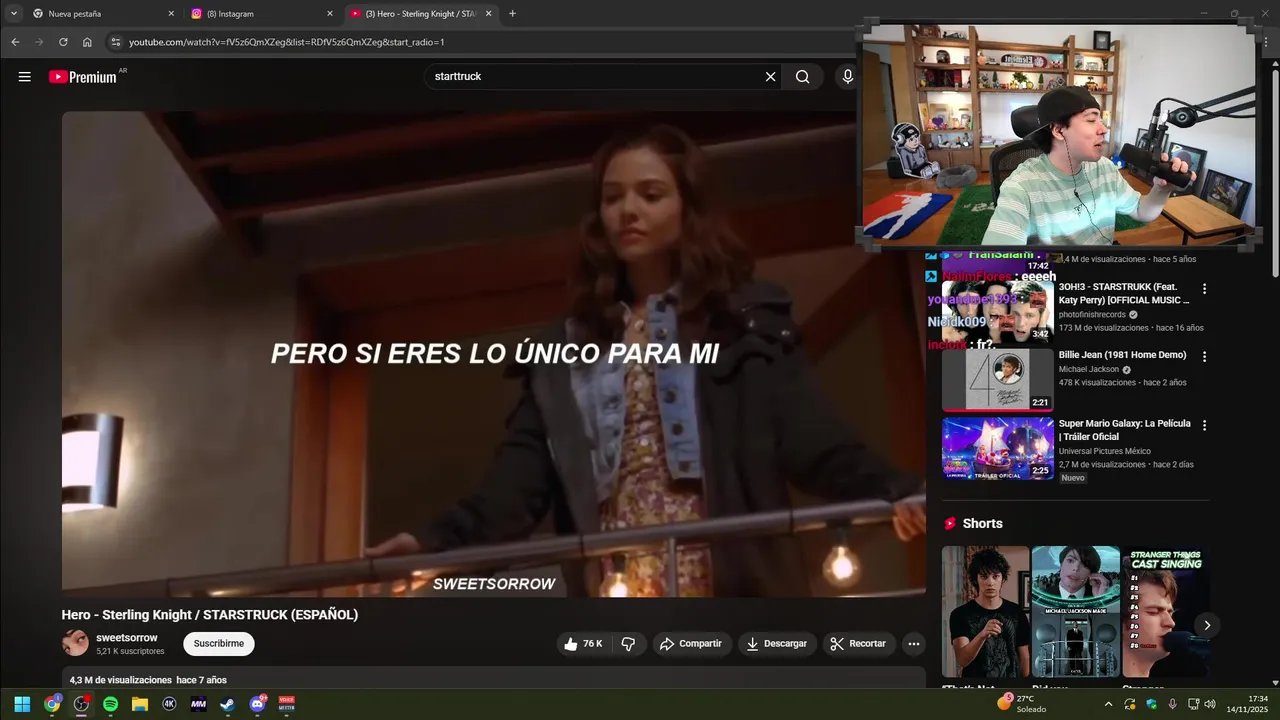Start voice search with the microphone icon
The image size is (1280, 720).
848,77
